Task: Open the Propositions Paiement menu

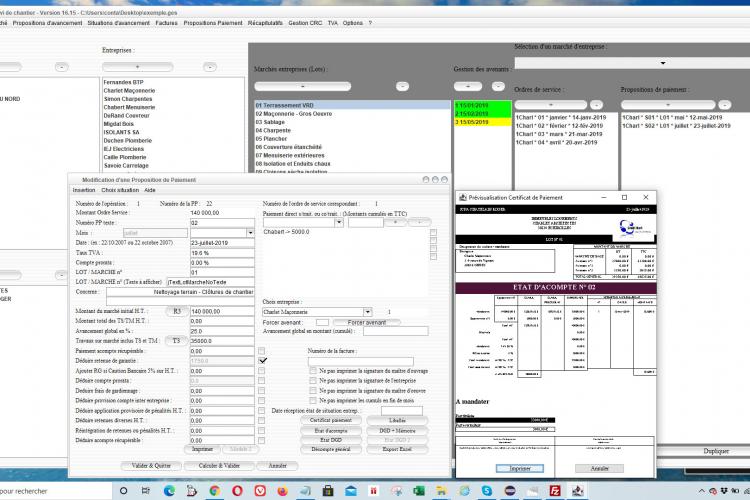Action: click(213, 23)
